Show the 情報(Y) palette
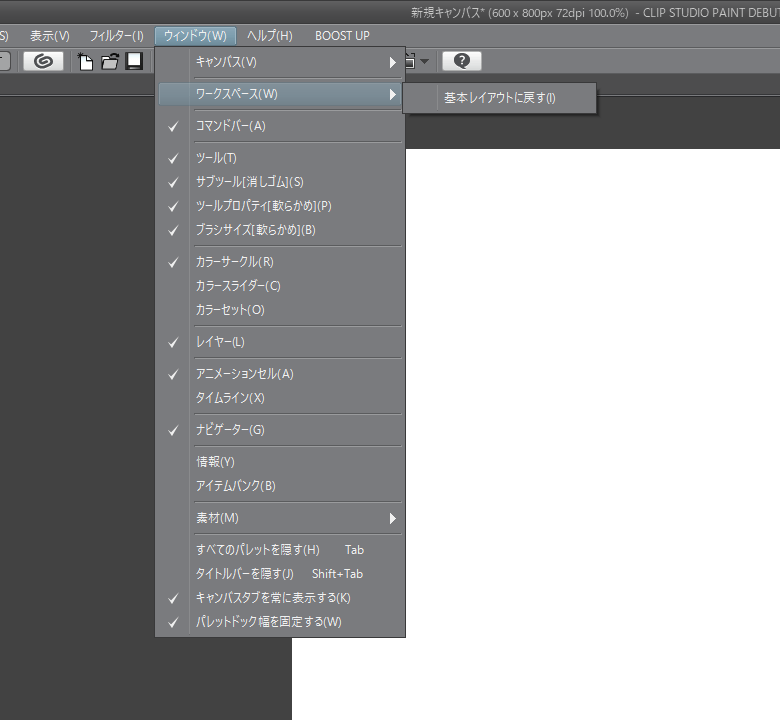Image resolution: width=780 pixels, height=720 pixels. coord(280,462)
